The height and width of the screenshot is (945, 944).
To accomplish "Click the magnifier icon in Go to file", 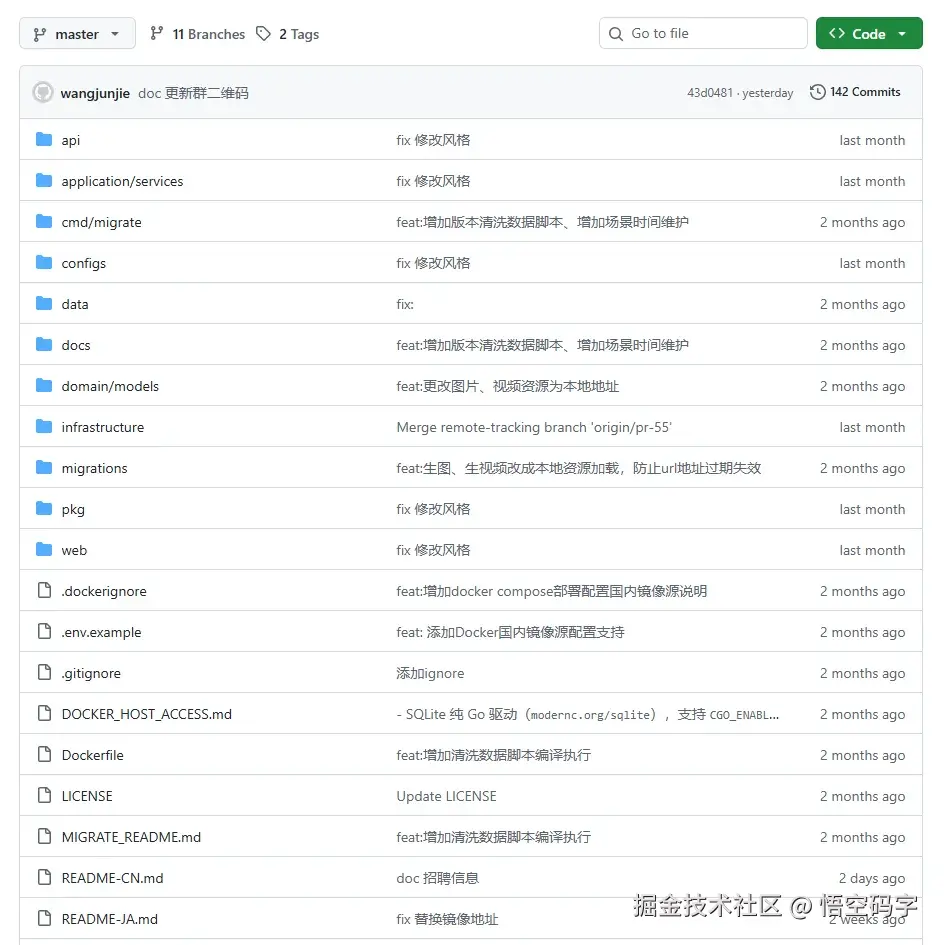I will [615, 33].
